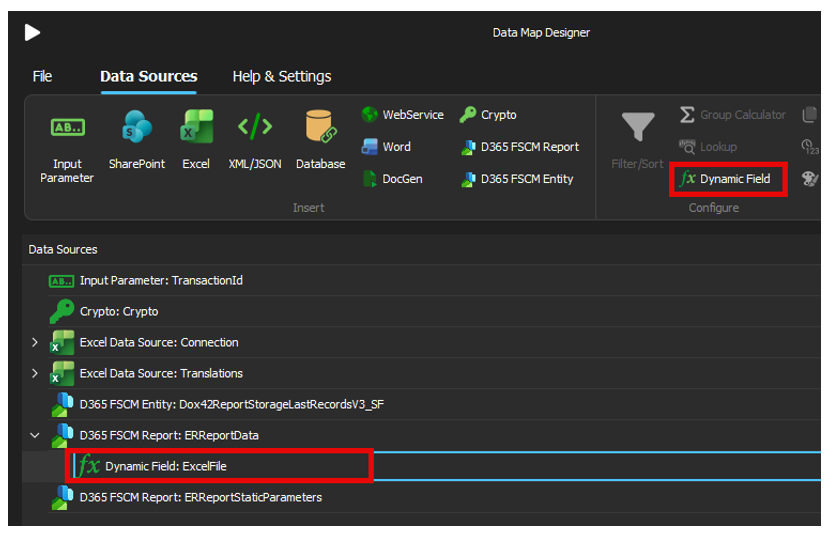Click D365 icon of ERReportStaticParameters row

[x=62, y=498]
